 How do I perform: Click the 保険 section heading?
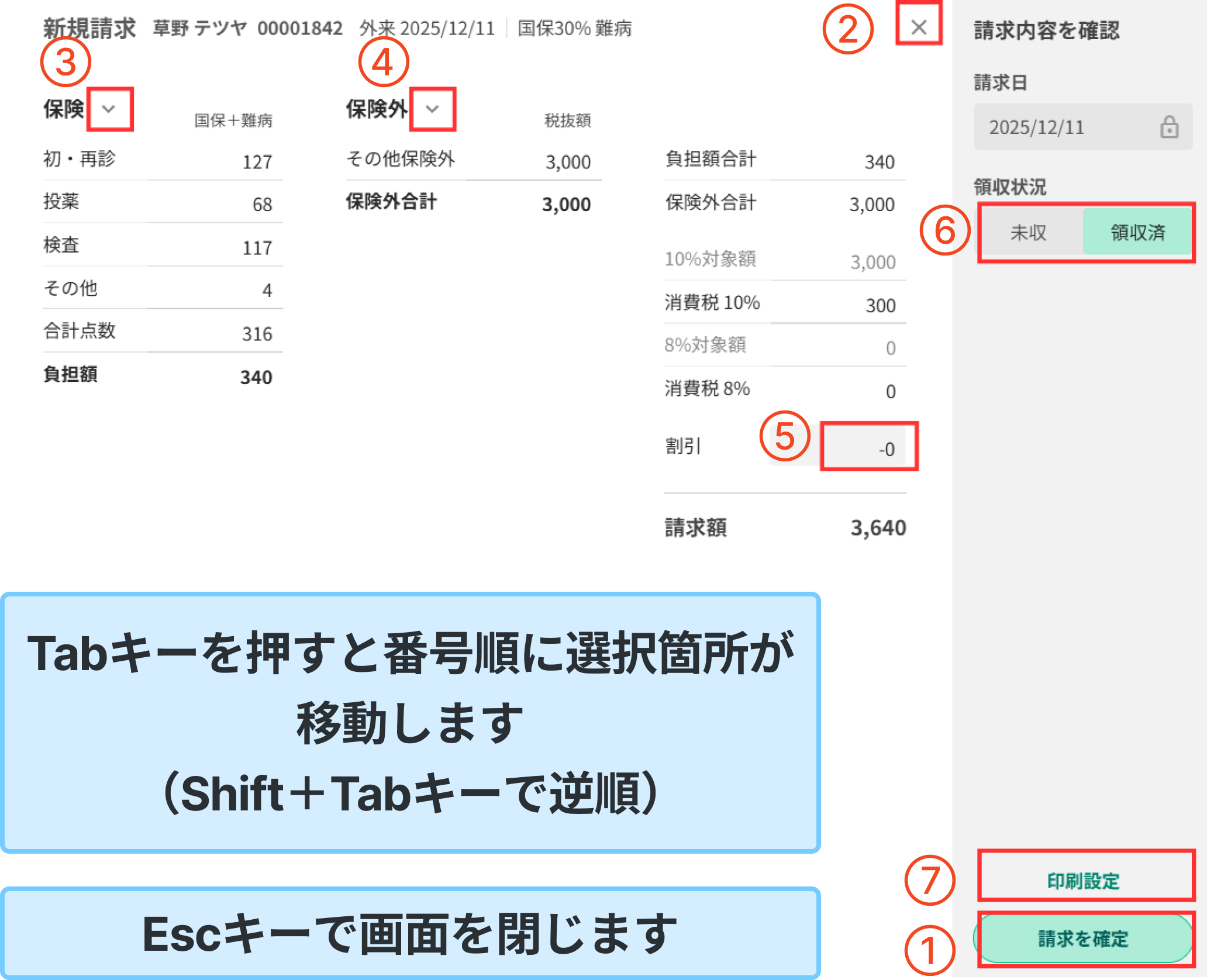[64, 109]
